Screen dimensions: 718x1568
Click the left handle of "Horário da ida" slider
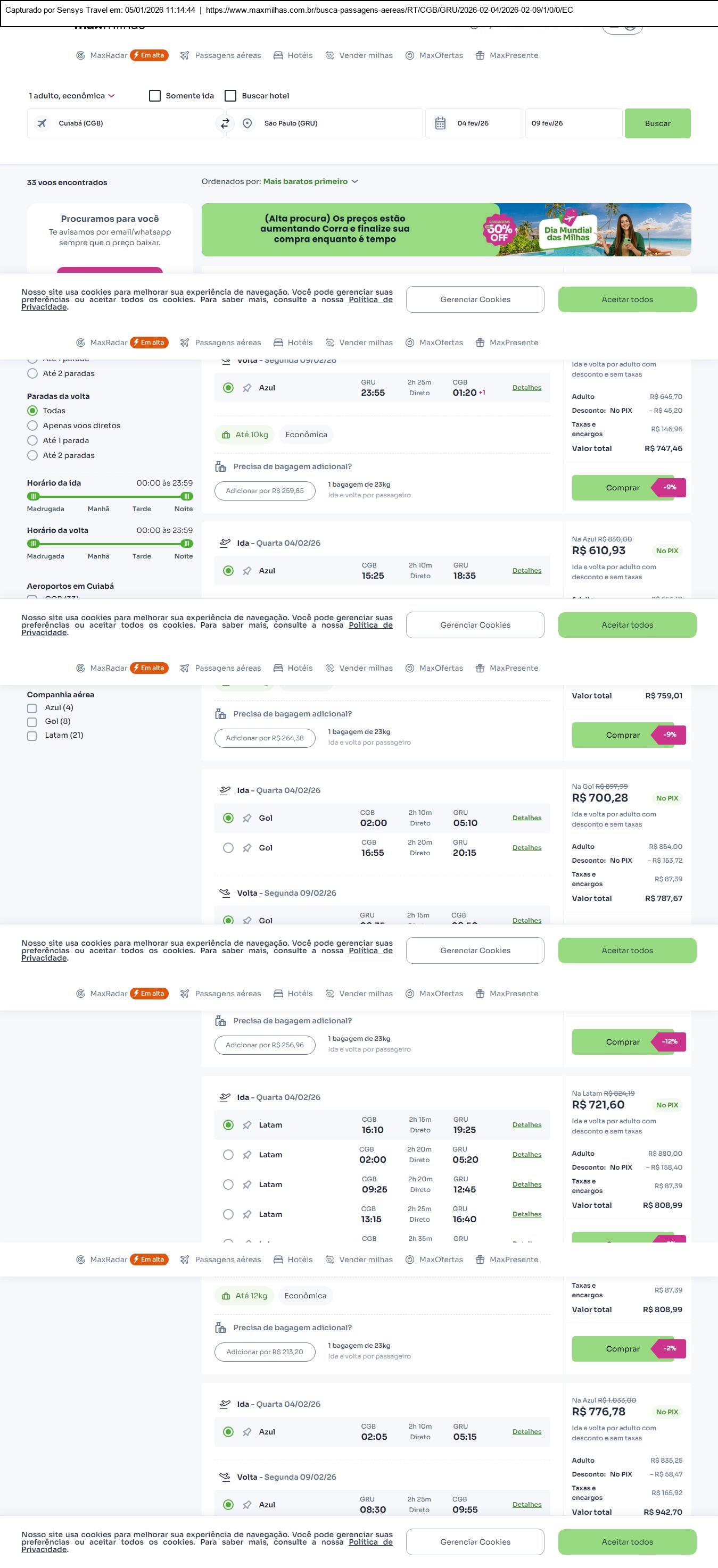pos(34,497)
